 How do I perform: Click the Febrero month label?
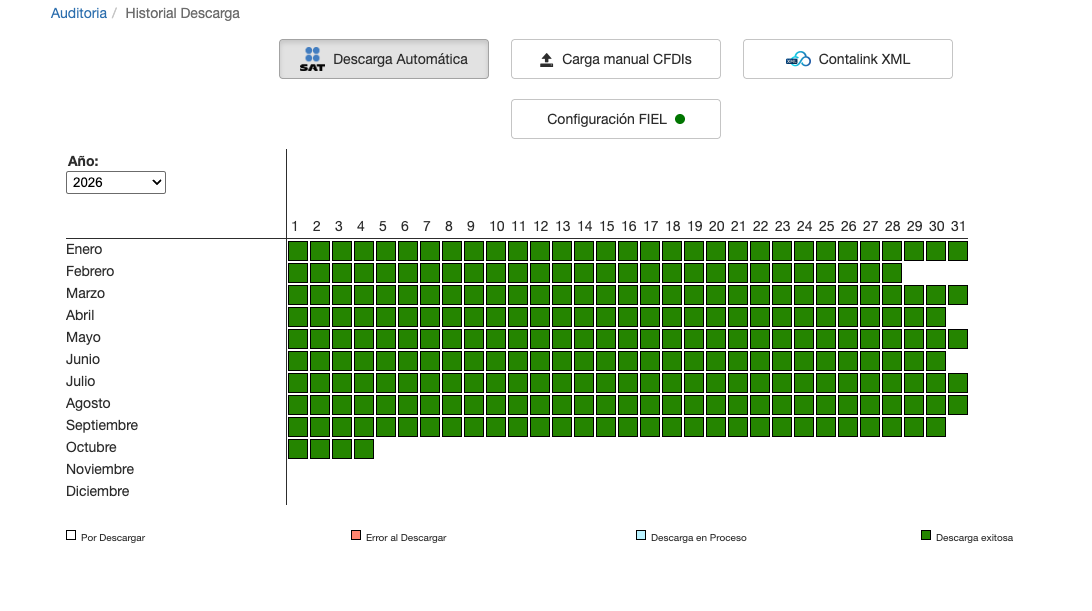click(90, 271)
